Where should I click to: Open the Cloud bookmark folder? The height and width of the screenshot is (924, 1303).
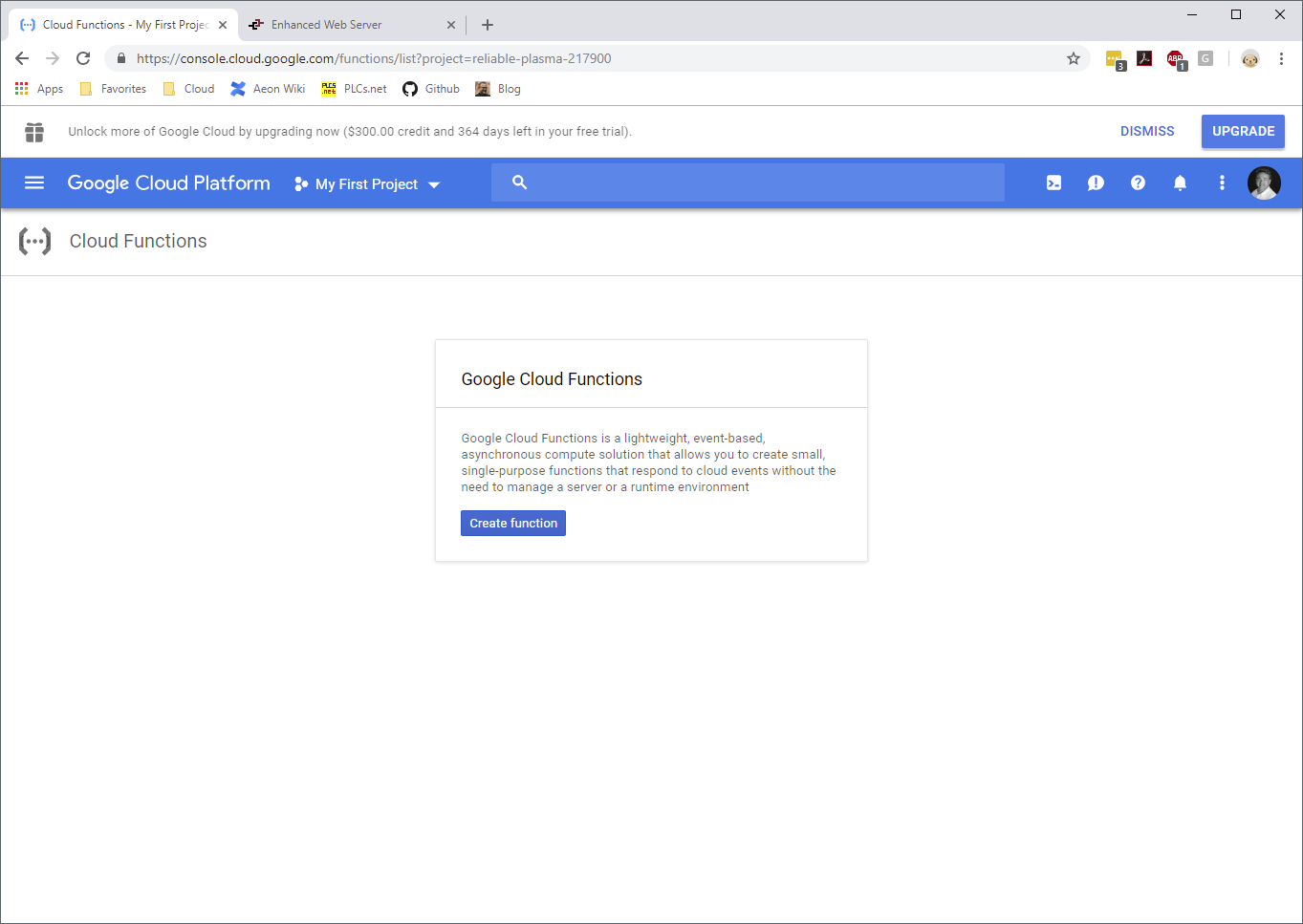(188, 89)
